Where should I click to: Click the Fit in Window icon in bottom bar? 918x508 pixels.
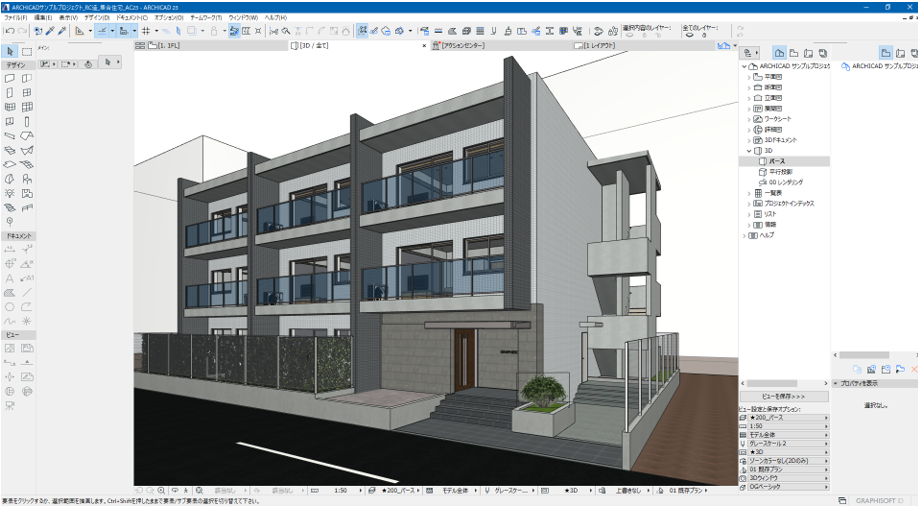[200, 490]
